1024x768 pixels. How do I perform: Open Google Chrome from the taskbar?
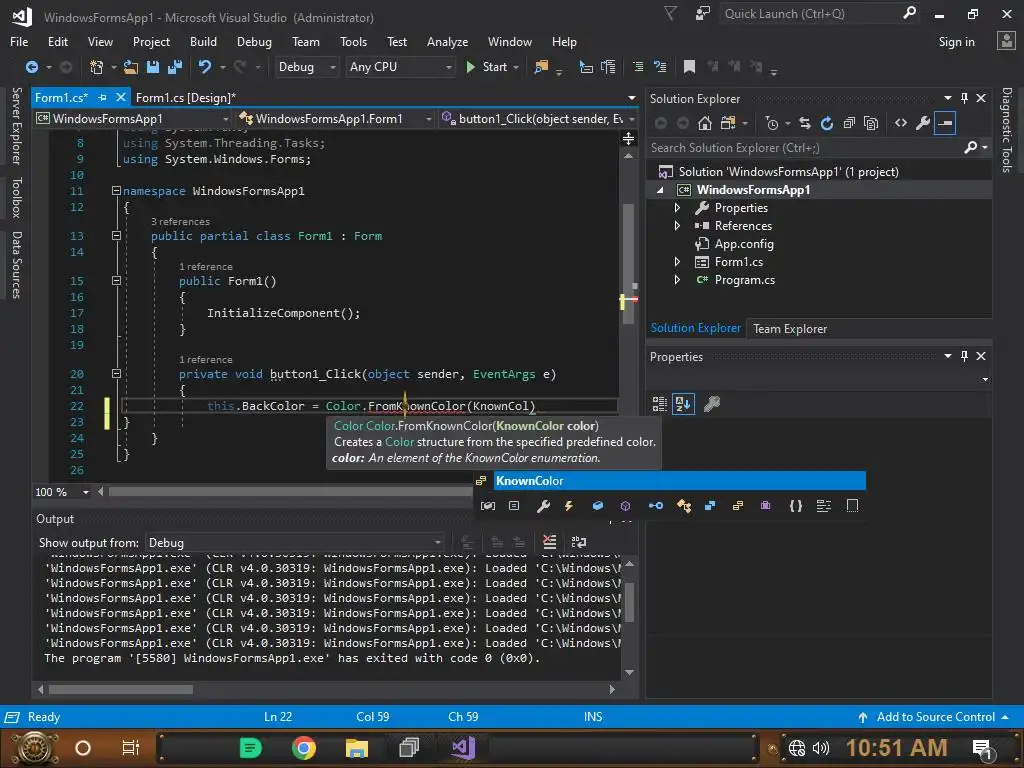(304, 748)
